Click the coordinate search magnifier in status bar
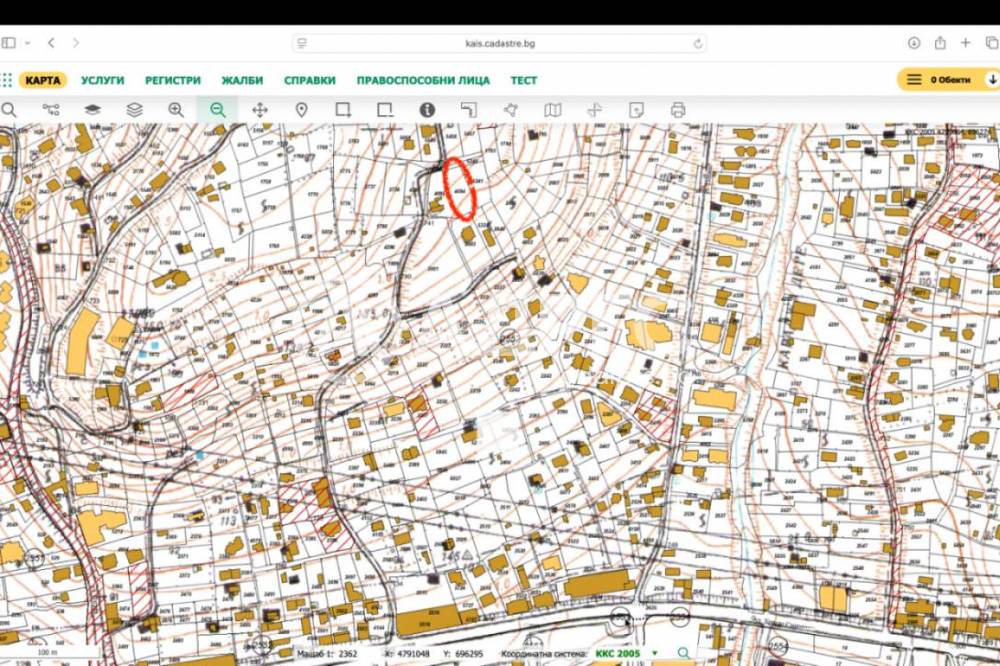Screen dimensions: 1000x666 tap(683, 653)
